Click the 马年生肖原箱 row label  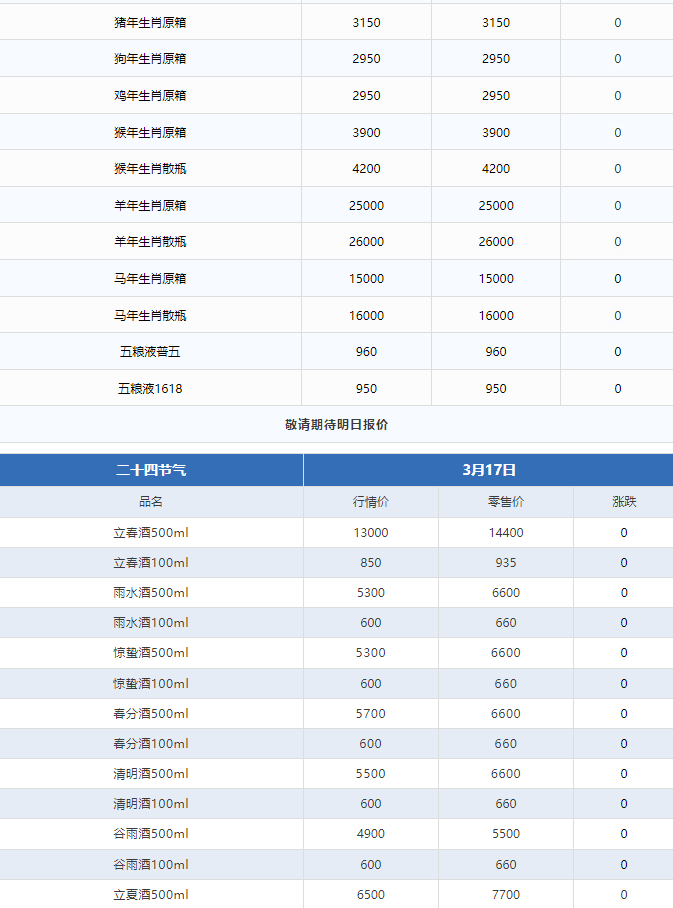[150, 279]
